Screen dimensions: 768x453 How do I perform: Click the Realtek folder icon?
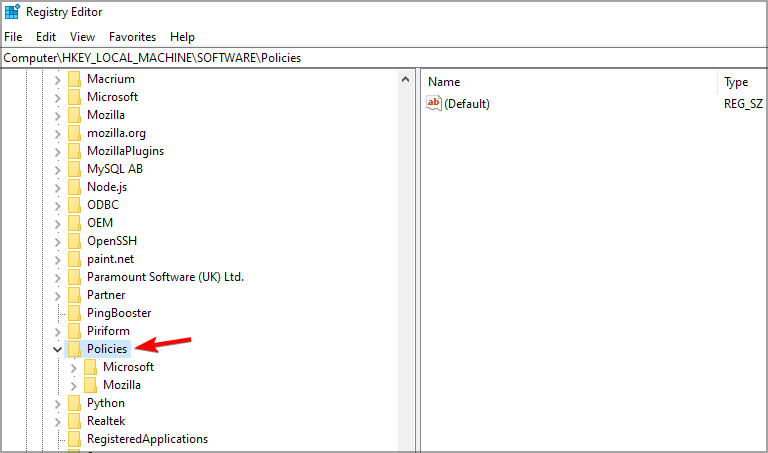pyautogui.click(x=74, y=421)
